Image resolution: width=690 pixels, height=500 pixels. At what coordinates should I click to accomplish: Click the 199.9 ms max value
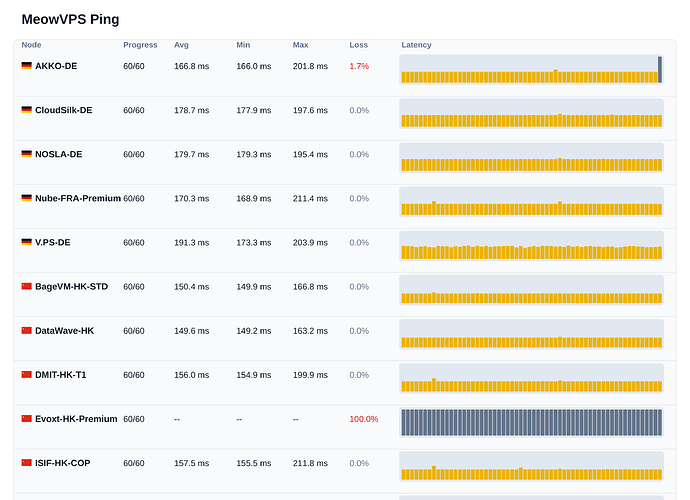click(x=310, y=375)
